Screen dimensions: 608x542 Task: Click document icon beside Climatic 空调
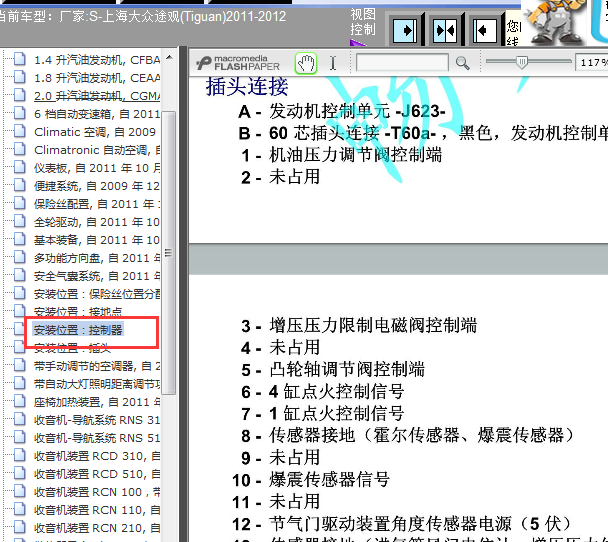(20, 131)
